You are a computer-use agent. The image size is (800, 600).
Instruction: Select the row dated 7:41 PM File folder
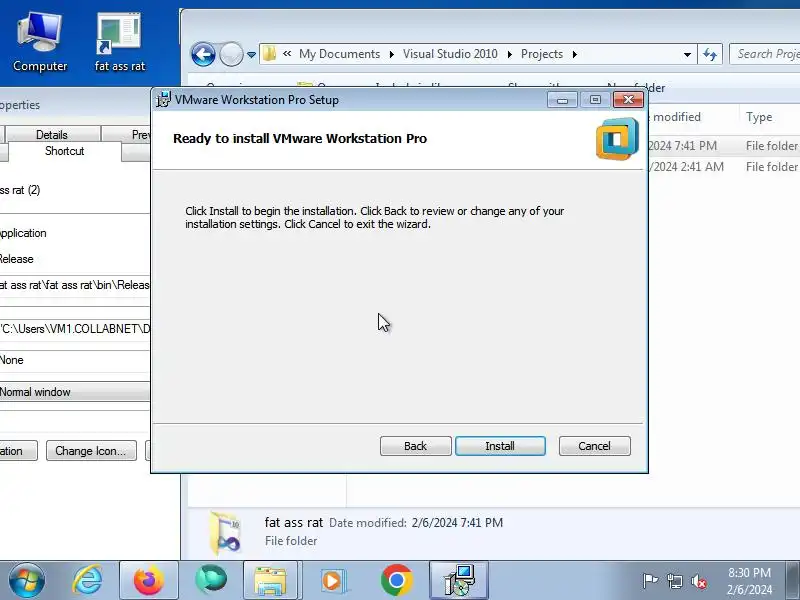[x=723, y=146]
